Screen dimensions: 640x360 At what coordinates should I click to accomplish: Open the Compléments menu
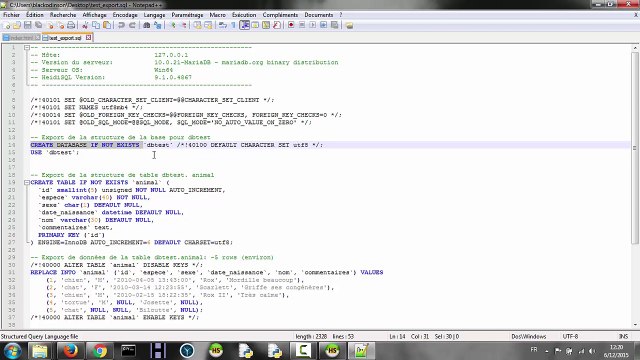(x=280, y=15)
